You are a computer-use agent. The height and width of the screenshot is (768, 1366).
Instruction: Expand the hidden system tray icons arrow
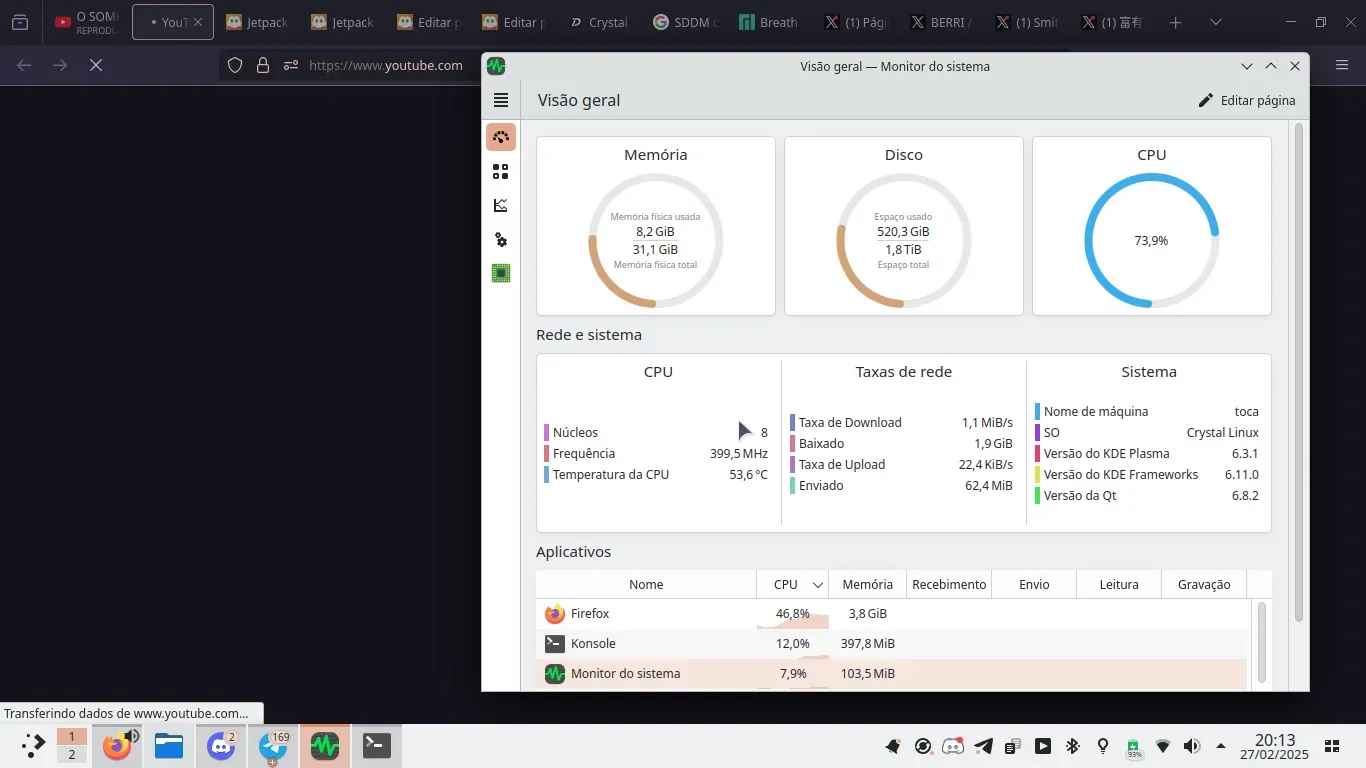click(x=1221, y=746)
